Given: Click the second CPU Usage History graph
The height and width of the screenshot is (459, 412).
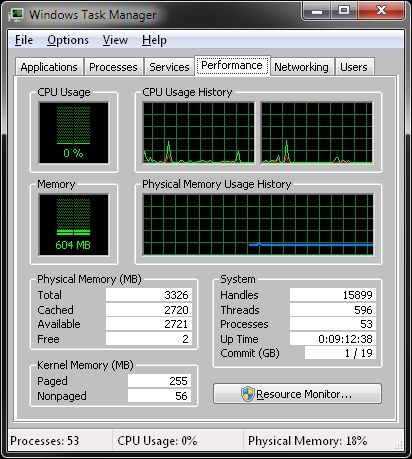Looking at the screenshot, I should (317, 133).
